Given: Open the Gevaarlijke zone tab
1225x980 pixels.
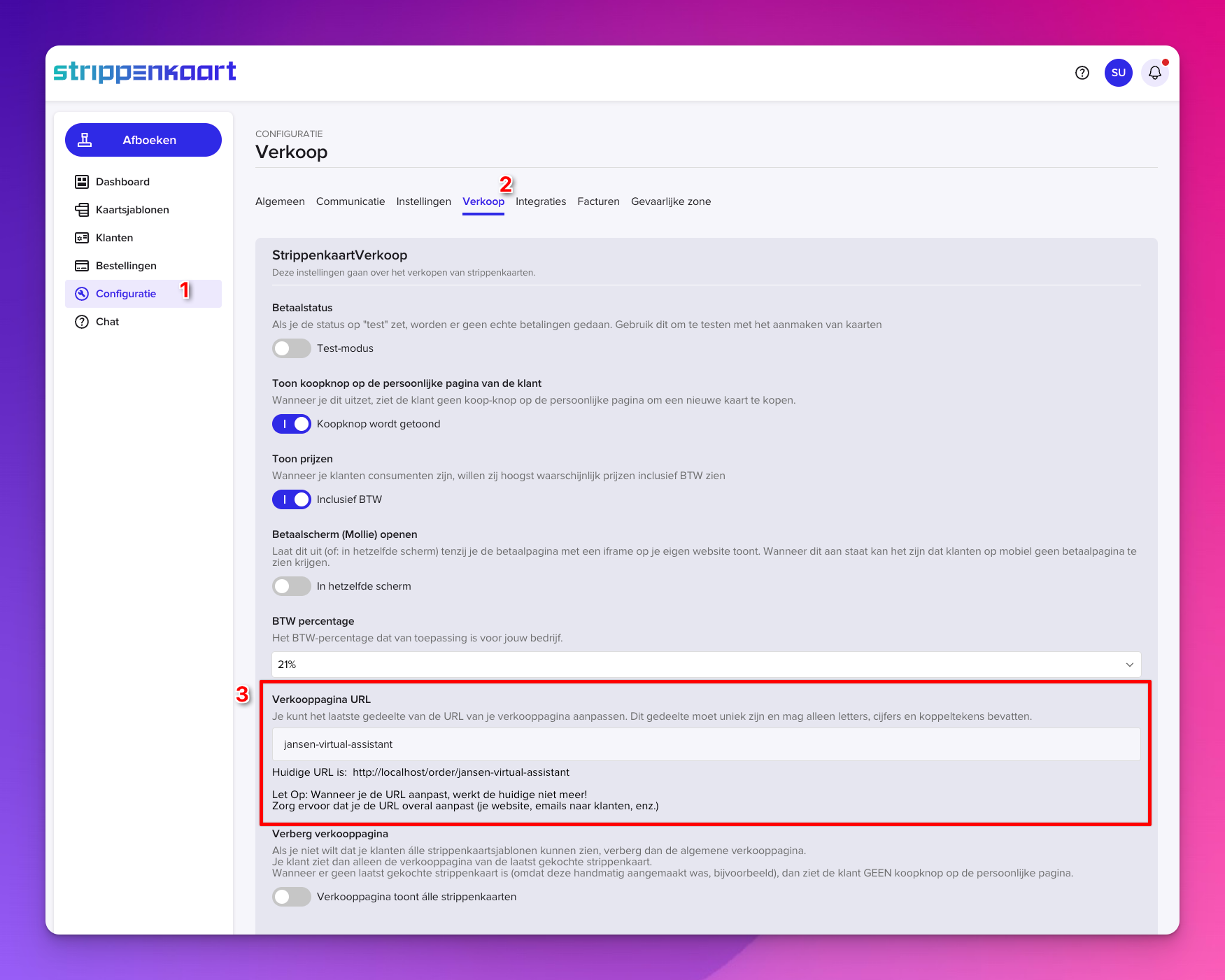Looking at the screenshot, I should pyautogui.click(x=670, y=201).
